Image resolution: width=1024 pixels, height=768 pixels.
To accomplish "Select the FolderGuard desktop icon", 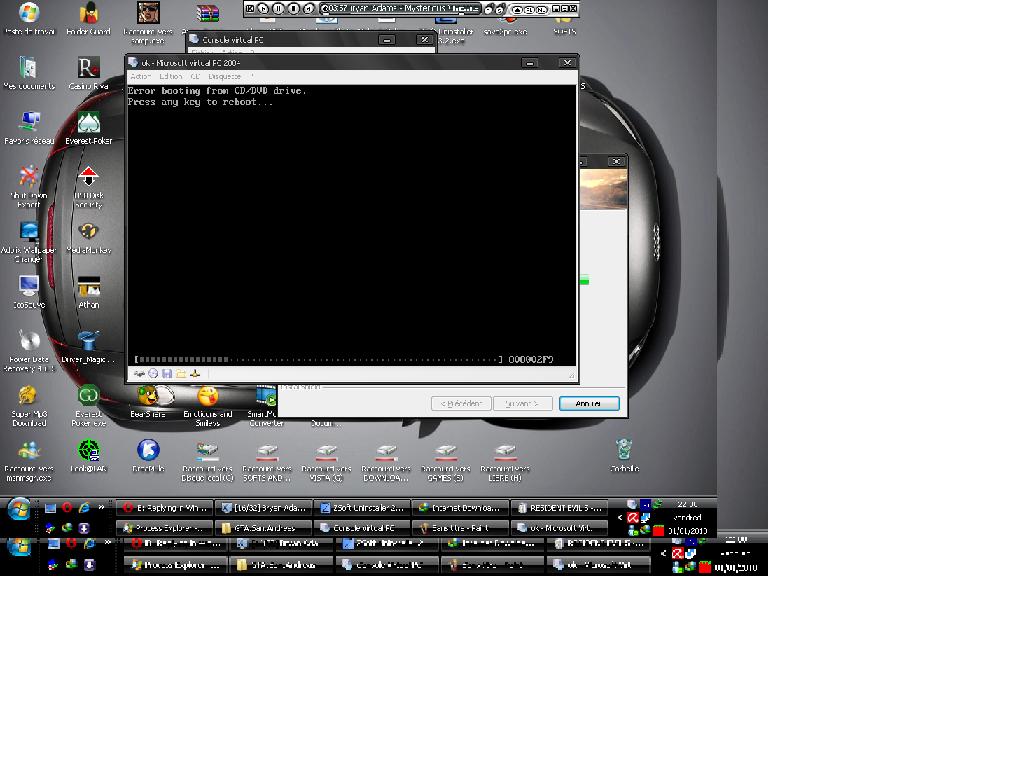I will 88,18.
